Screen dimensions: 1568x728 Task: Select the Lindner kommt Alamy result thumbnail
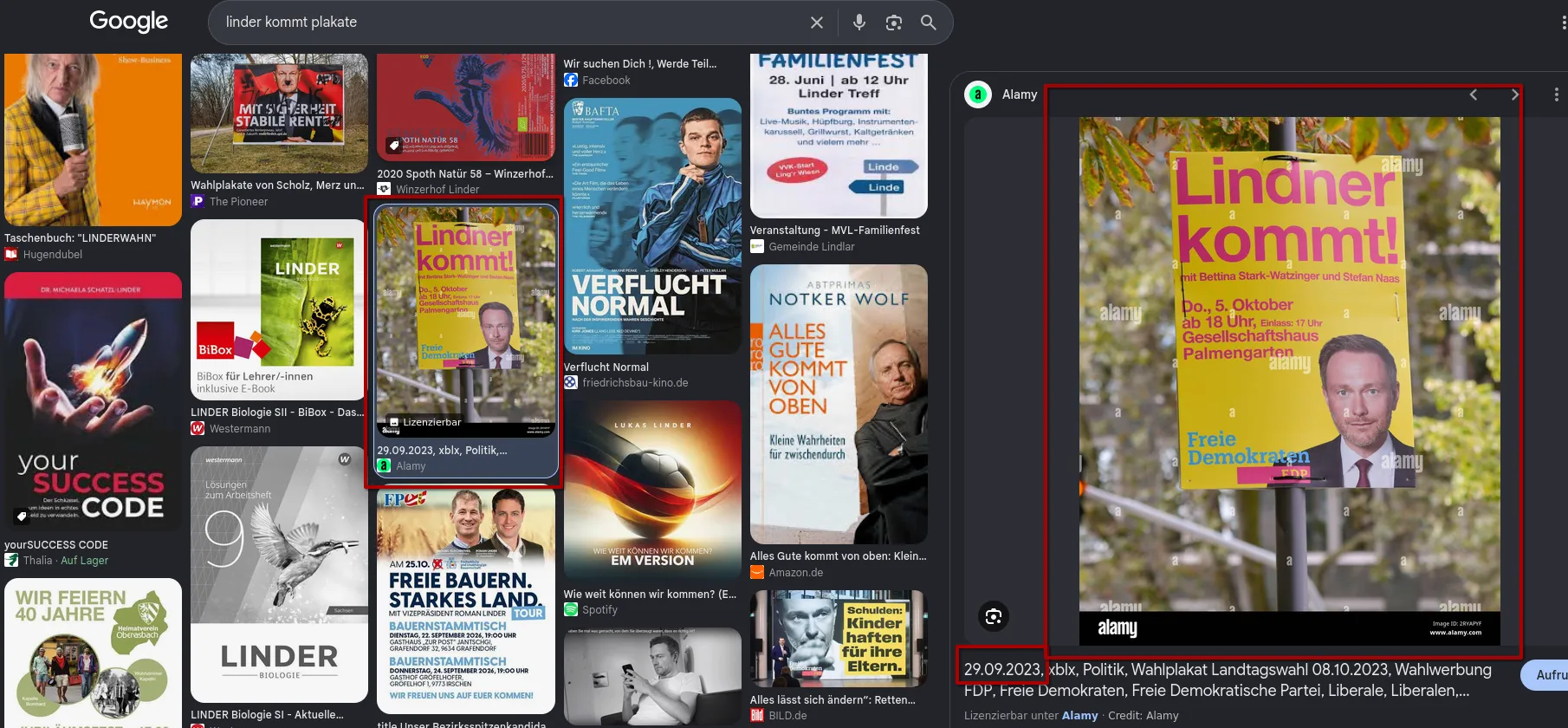click(466, 321)
